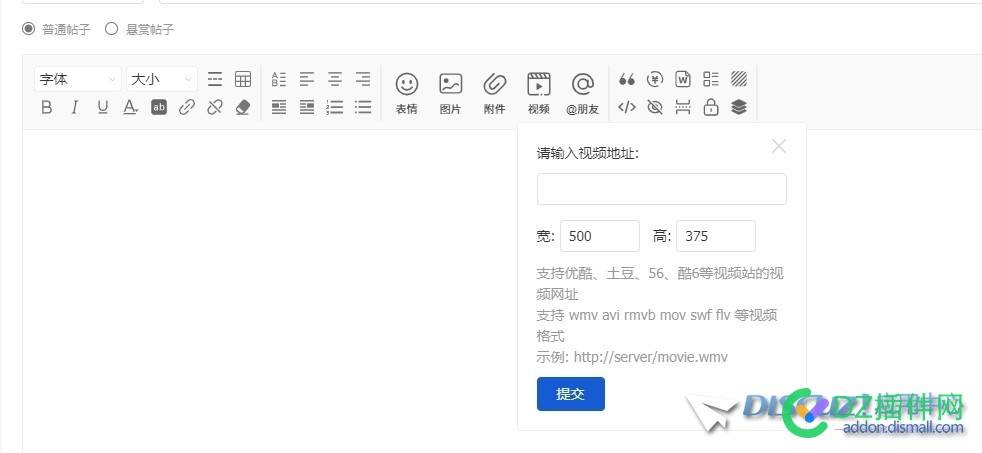Insert a quote block
This screenshot has width=982, height=453.
coord(626,79)
